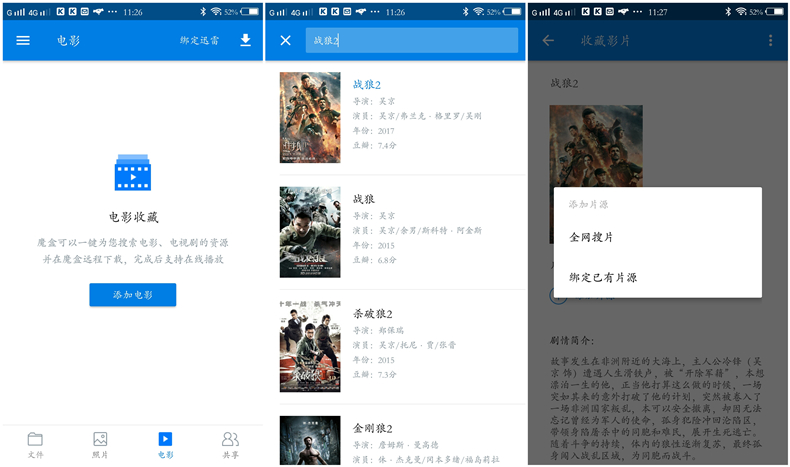Tap the 豆瓣: 7.3分 rating line
The image size is (790, 467).
[x=374, y=375]
